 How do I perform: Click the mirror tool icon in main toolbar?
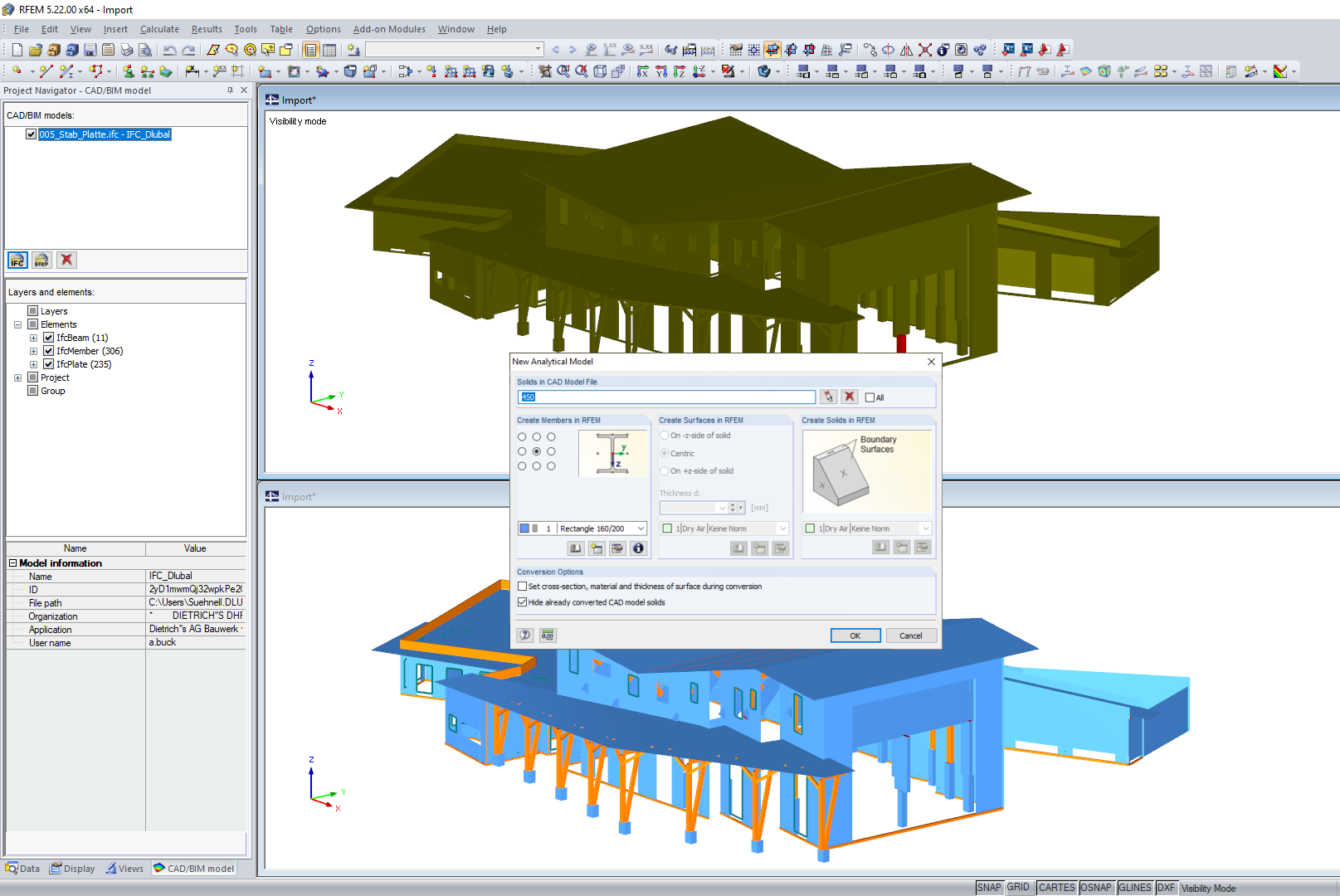point(906,50)
